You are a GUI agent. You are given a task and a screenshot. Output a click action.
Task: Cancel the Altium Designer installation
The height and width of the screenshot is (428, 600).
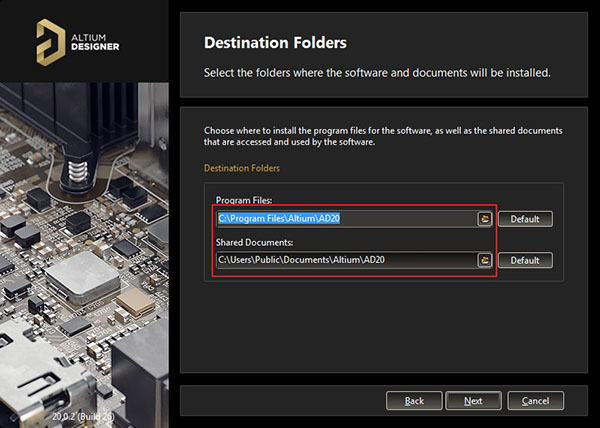tap(535, 400)
